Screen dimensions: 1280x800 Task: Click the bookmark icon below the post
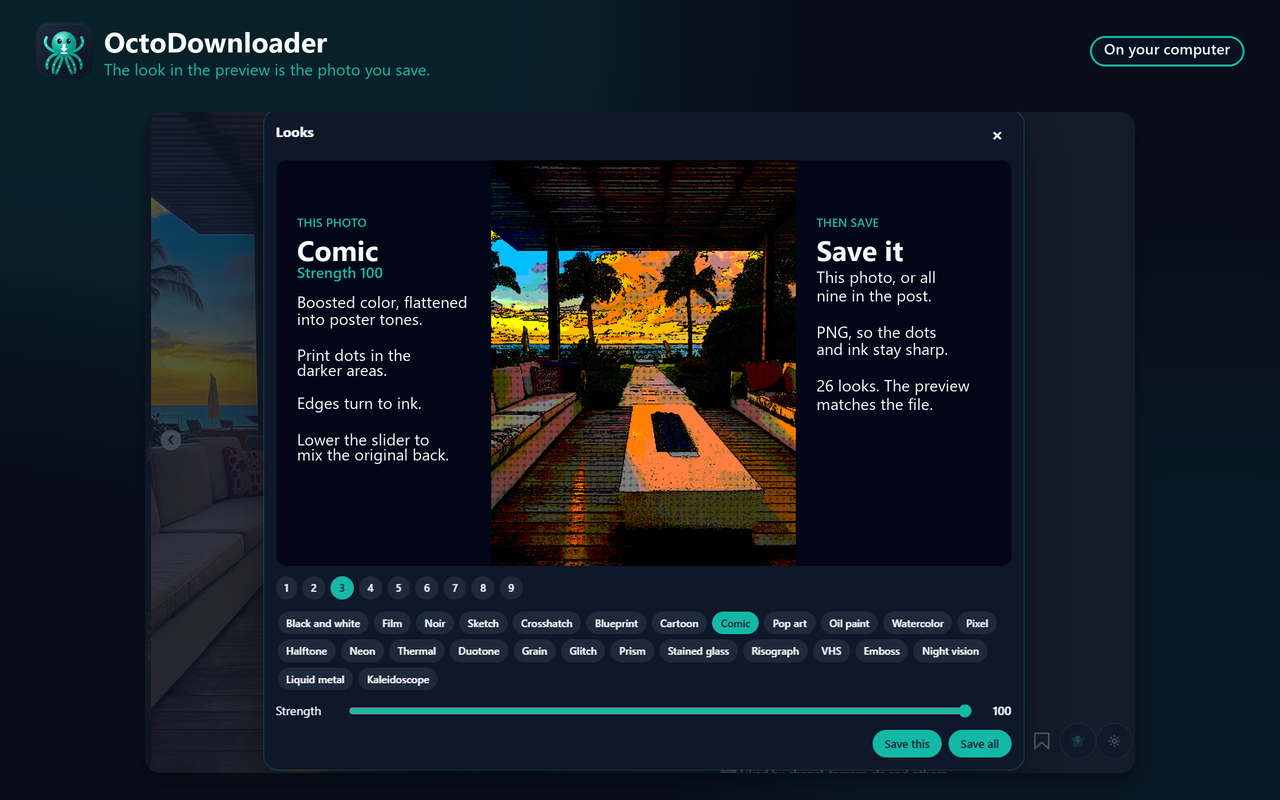(x=1041, y=741)
